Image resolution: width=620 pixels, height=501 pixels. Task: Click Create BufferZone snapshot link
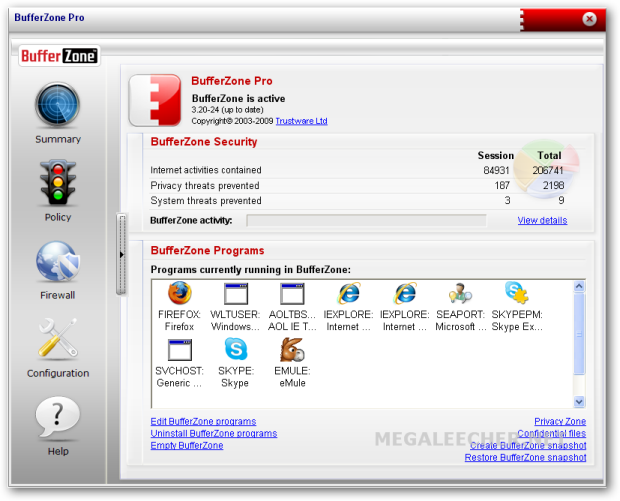[x=528, y=445]
